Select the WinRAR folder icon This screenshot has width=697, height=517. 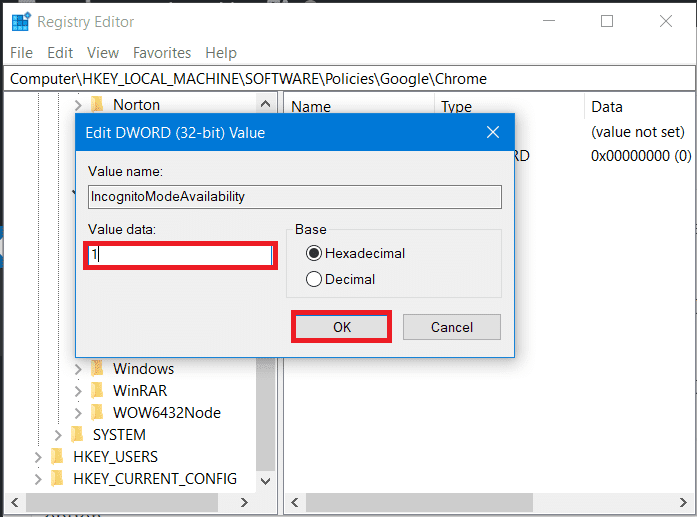coord(97,390)
